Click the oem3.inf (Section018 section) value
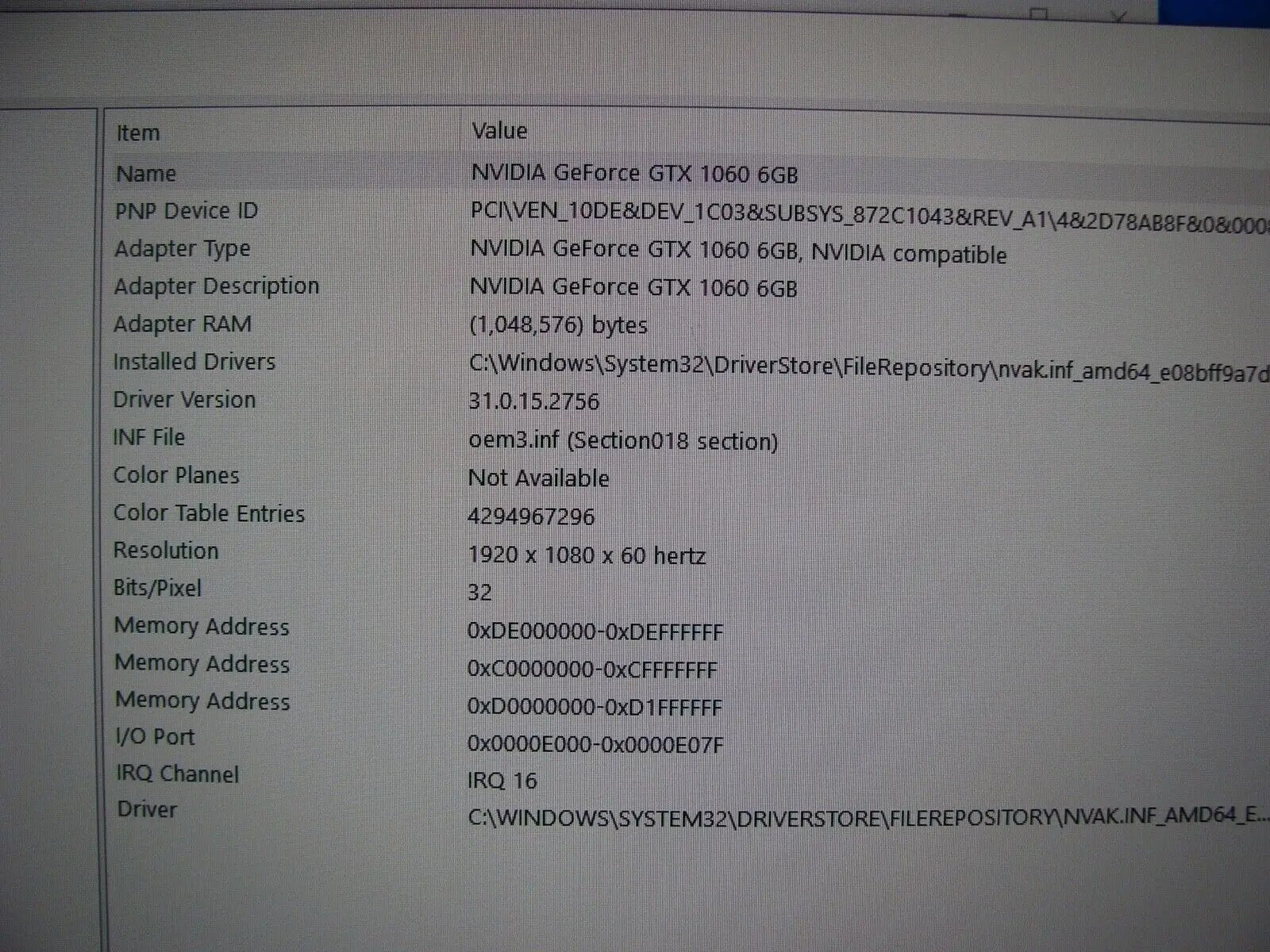 click(x=623, y=440)
